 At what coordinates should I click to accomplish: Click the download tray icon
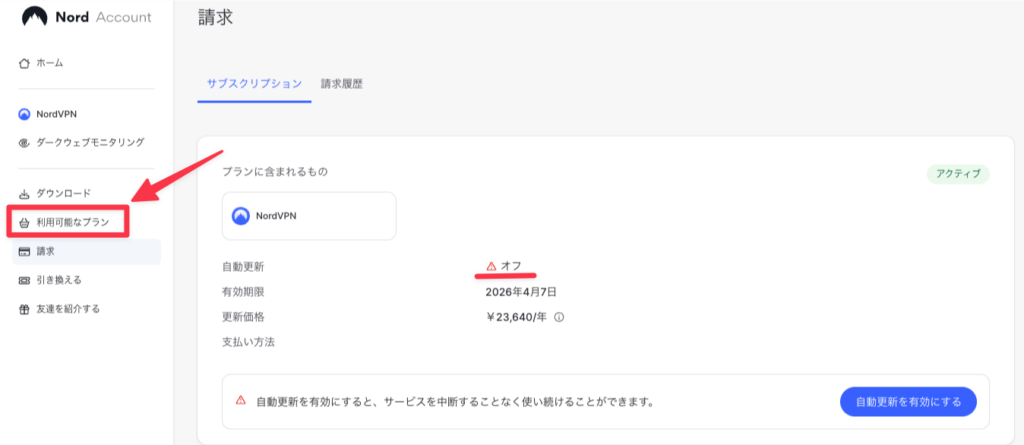(x=24, y=193)
